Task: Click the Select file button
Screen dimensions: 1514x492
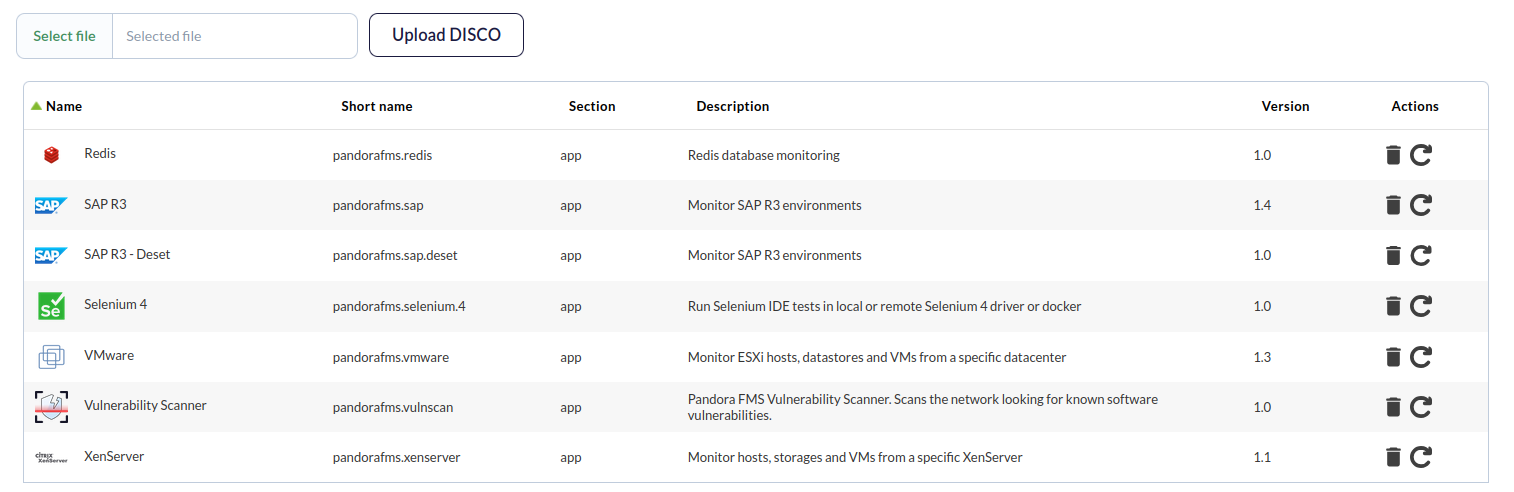Action: pyautogui.click(x=65, y=36)
